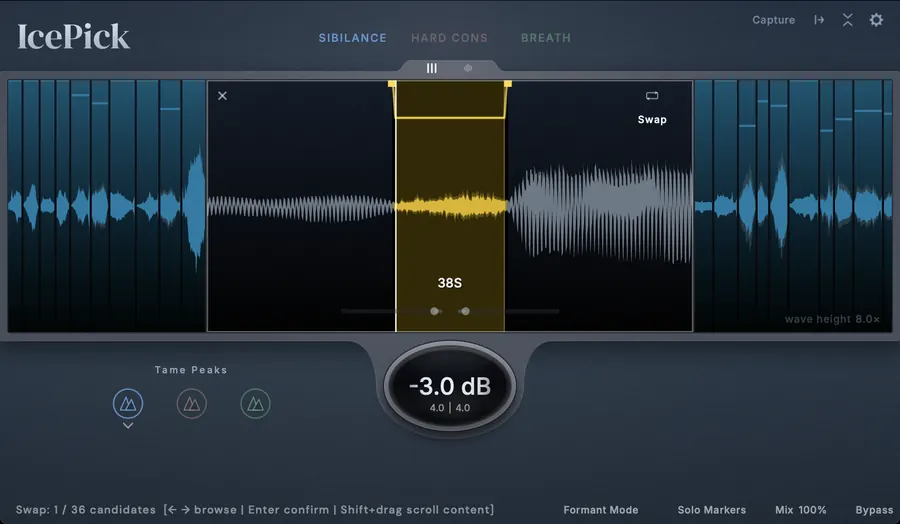The width and height of the screenshot is (900, 524).
Task: Select the second Tame Peaks mode icon
Action: pyautogui.click(x=192, y=403)
